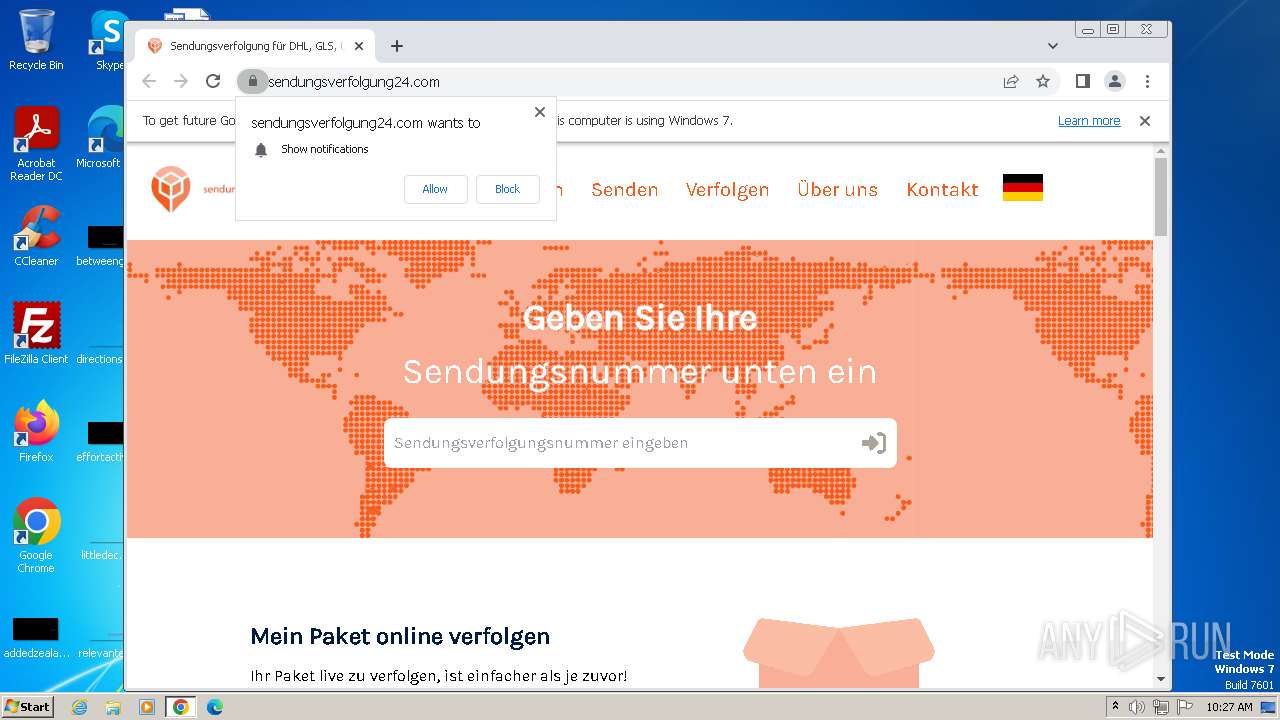Viewport: 1280px width, 720px height.
Task: Show hidden system tray icons
Action: click(x=1115, y=707)
